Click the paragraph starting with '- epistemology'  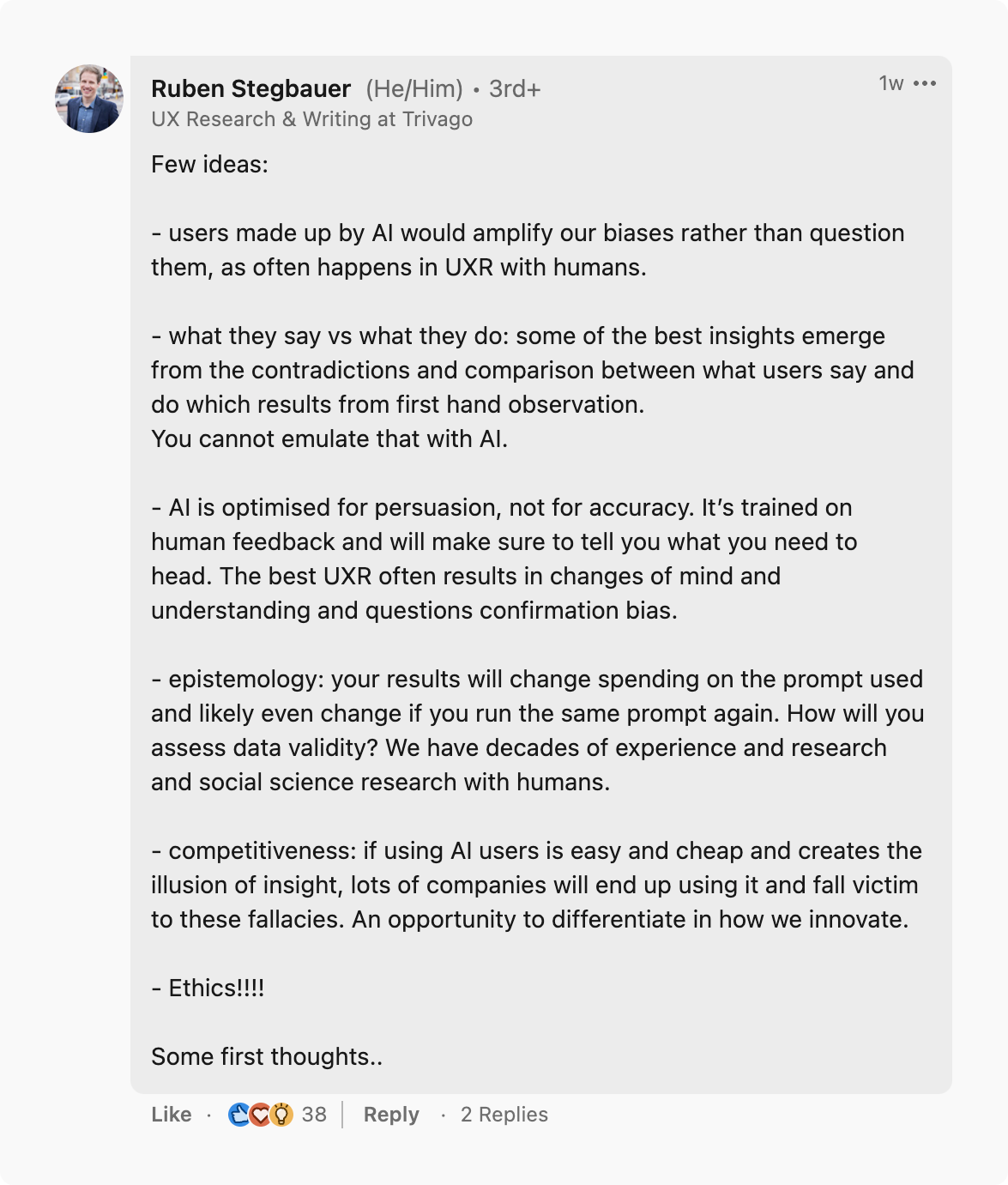click(x=537, y=730)
